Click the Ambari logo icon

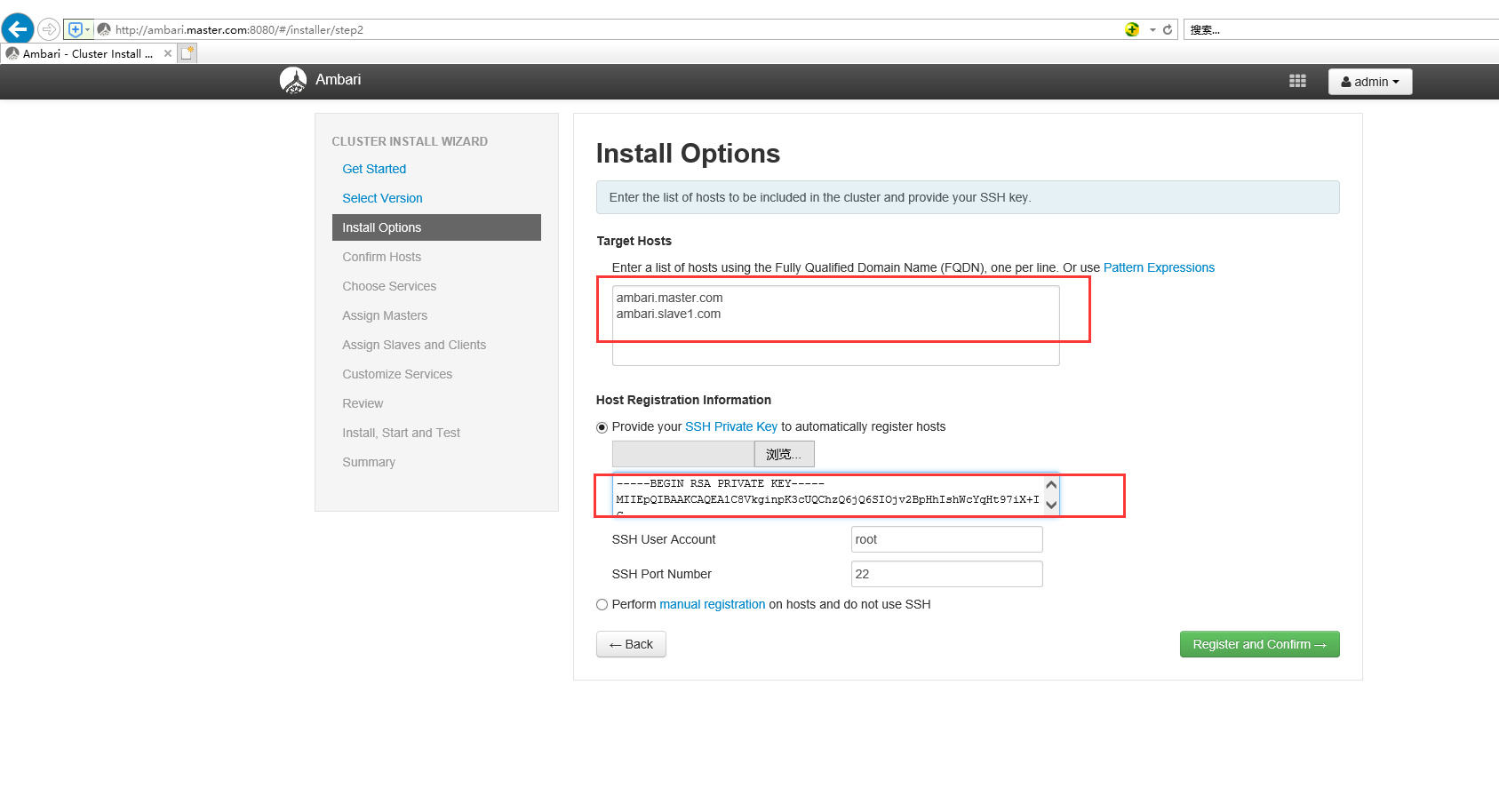click(293, 80)
